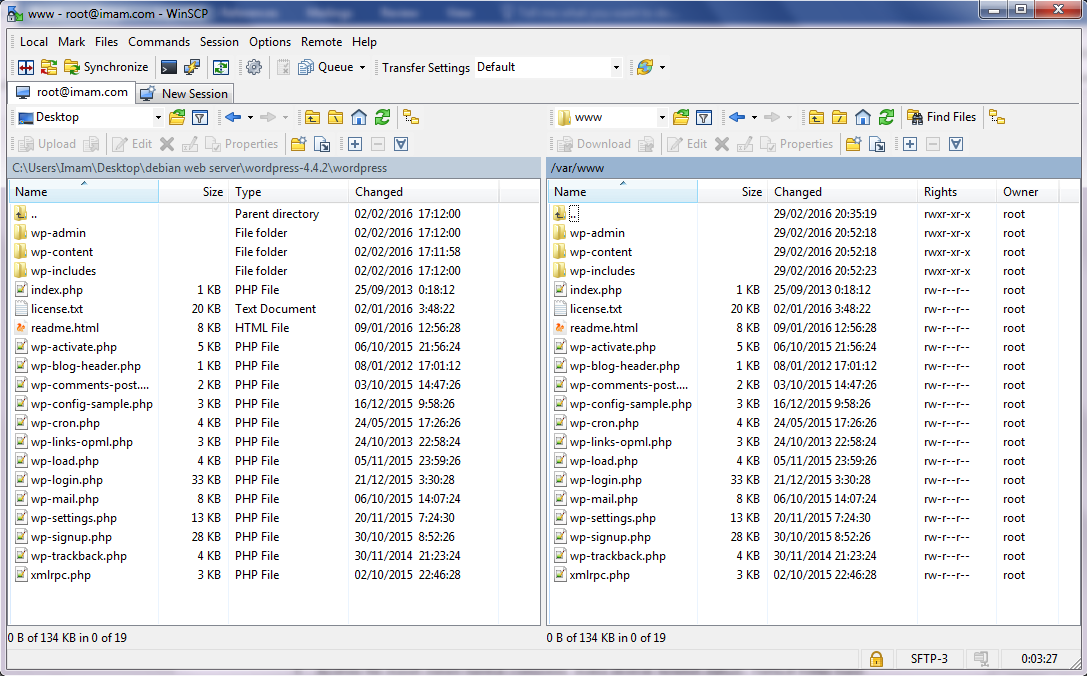
Task: Click the Synchronize button in the toolbar
Action: 106,67
